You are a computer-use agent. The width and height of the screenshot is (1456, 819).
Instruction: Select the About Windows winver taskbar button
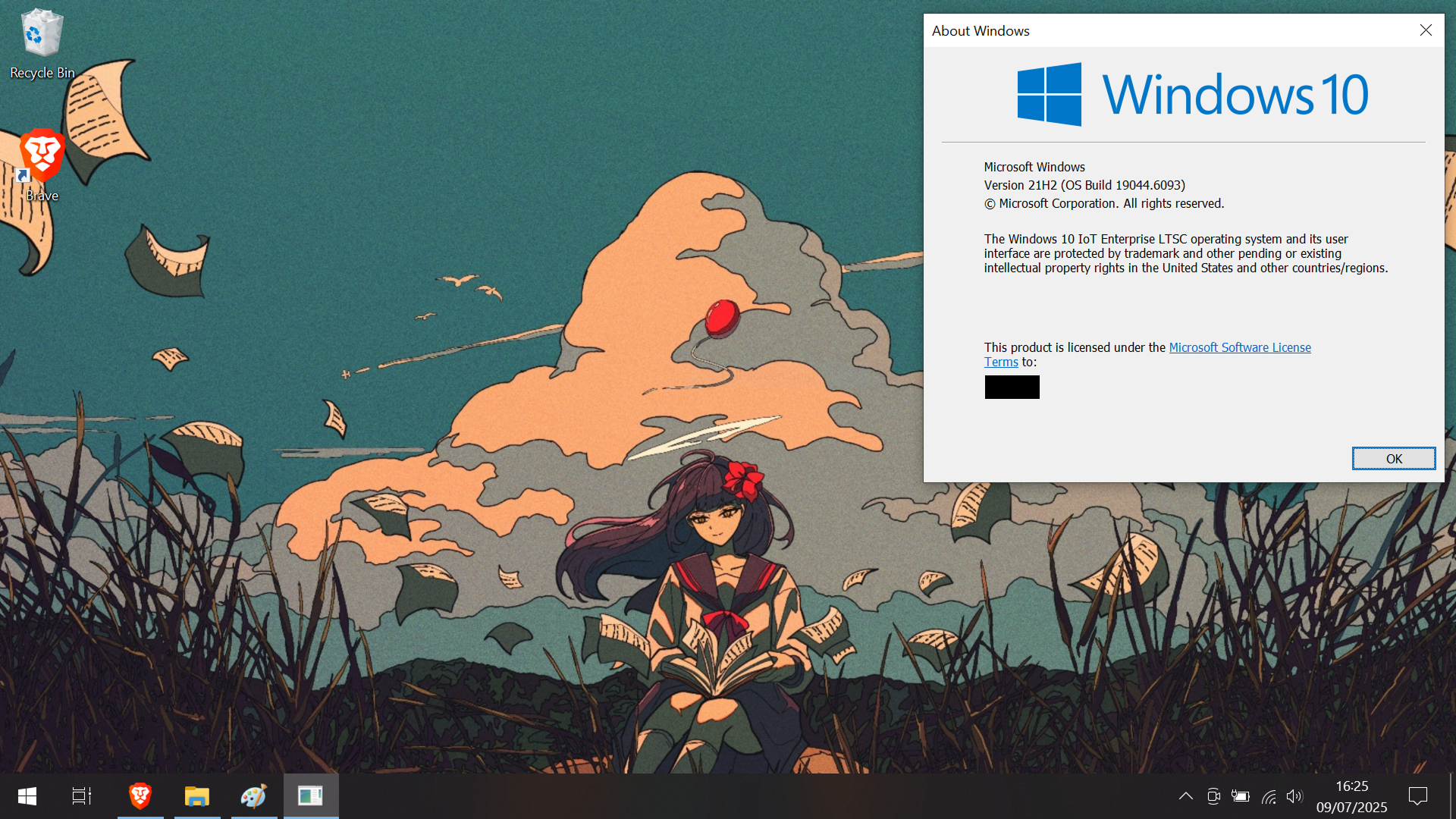(x=311, y=795)
